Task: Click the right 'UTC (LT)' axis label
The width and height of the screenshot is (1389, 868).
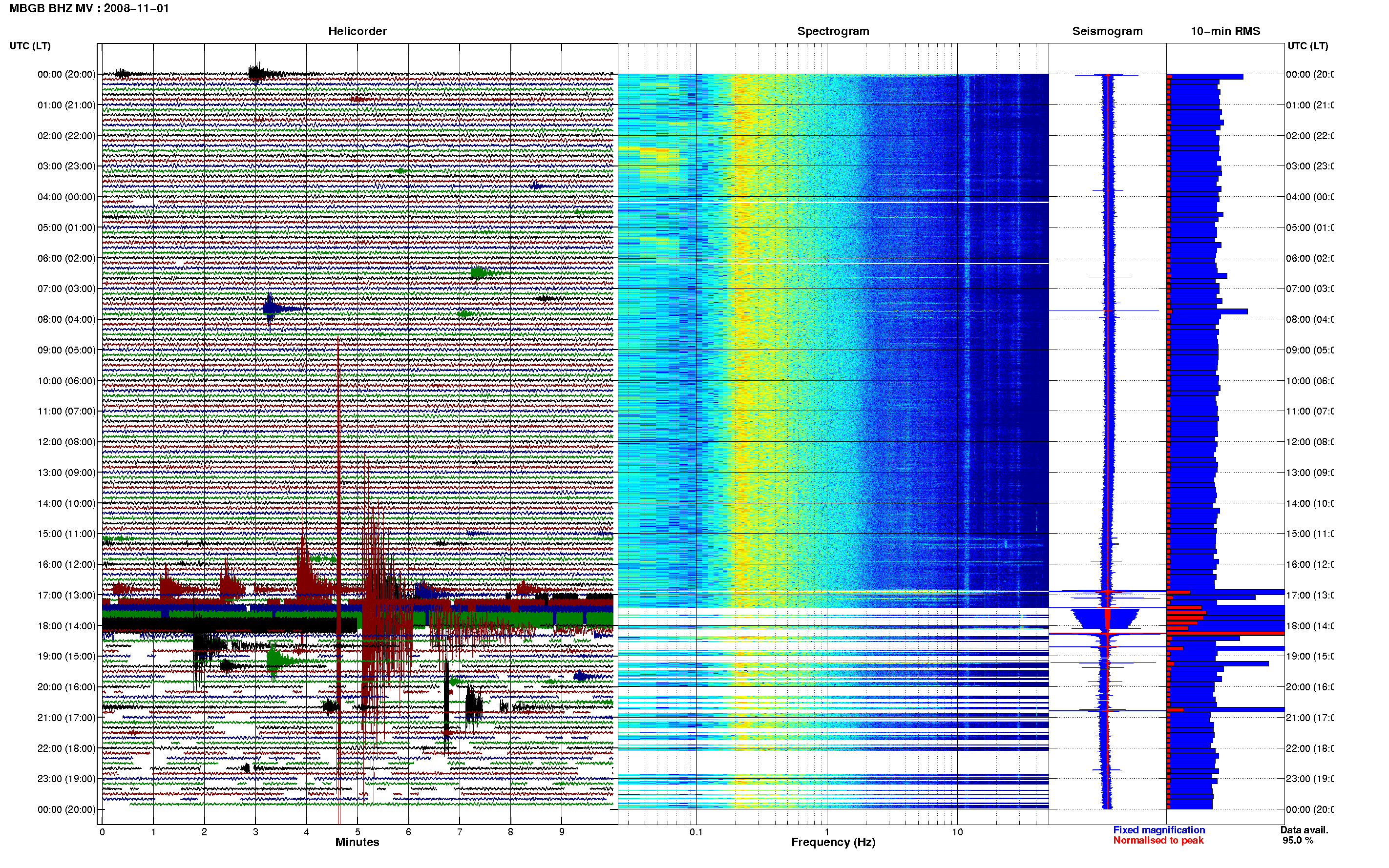Action: pos(1307,46)
